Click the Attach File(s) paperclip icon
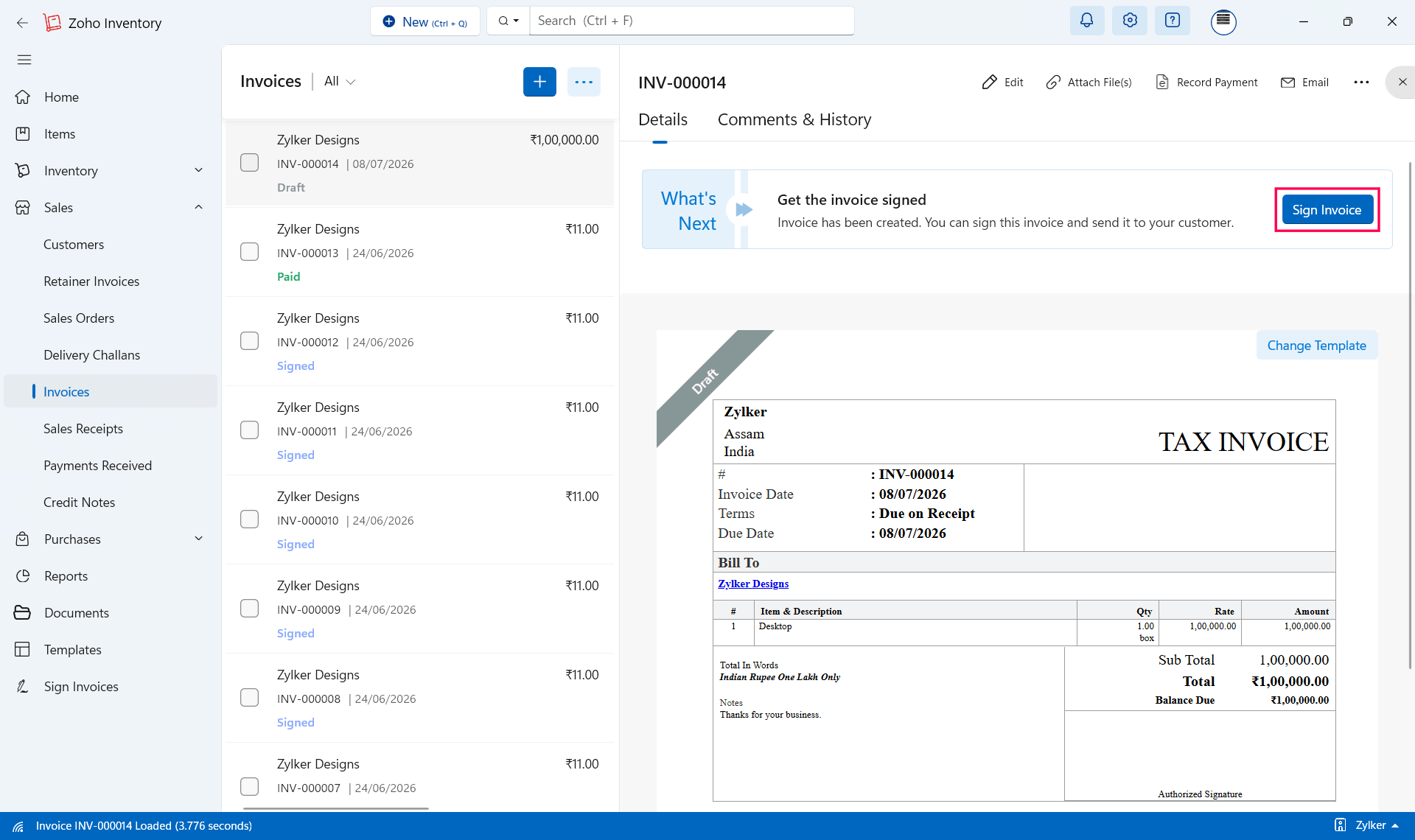 [1053, 83]
